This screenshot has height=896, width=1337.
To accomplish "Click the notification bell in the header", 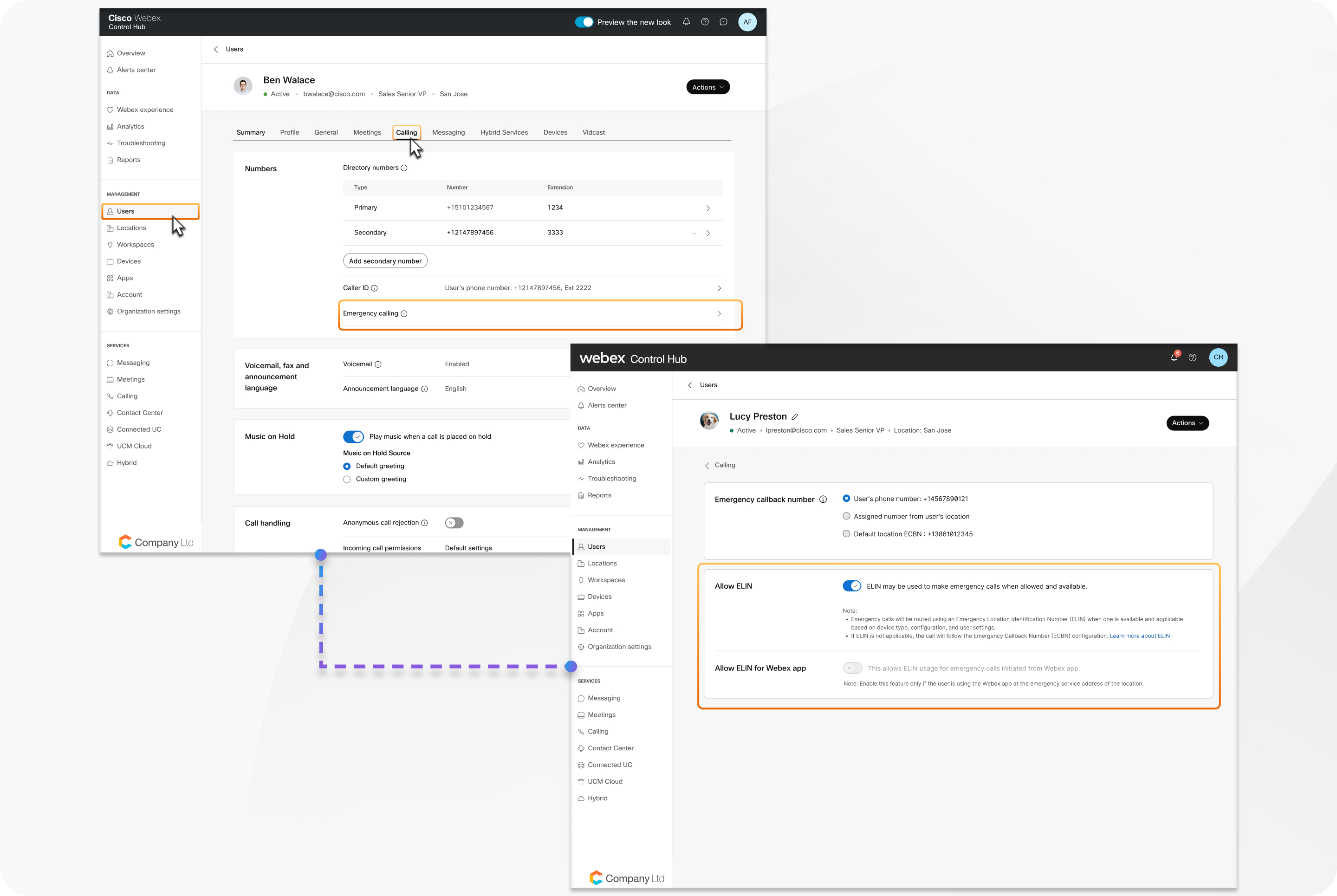I will [x=686, y=22].
